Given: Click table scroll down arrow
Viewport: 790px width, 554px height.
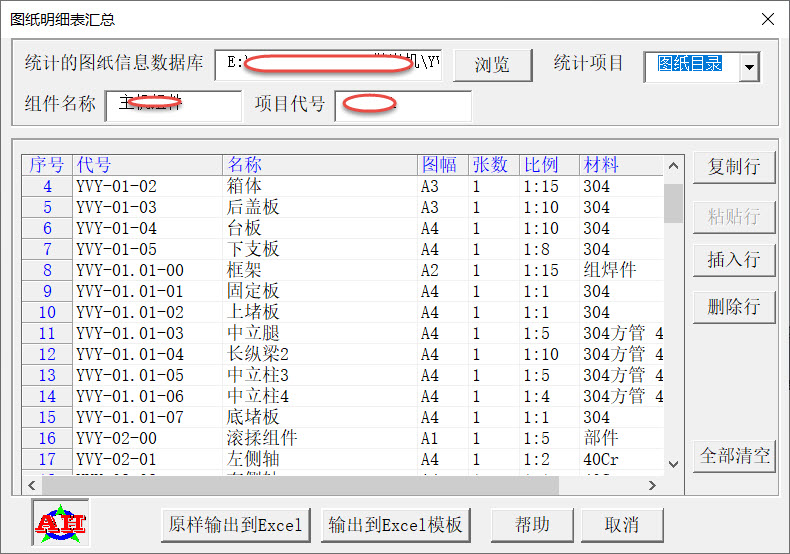Looking at the screenshot, I should (673, 464).
